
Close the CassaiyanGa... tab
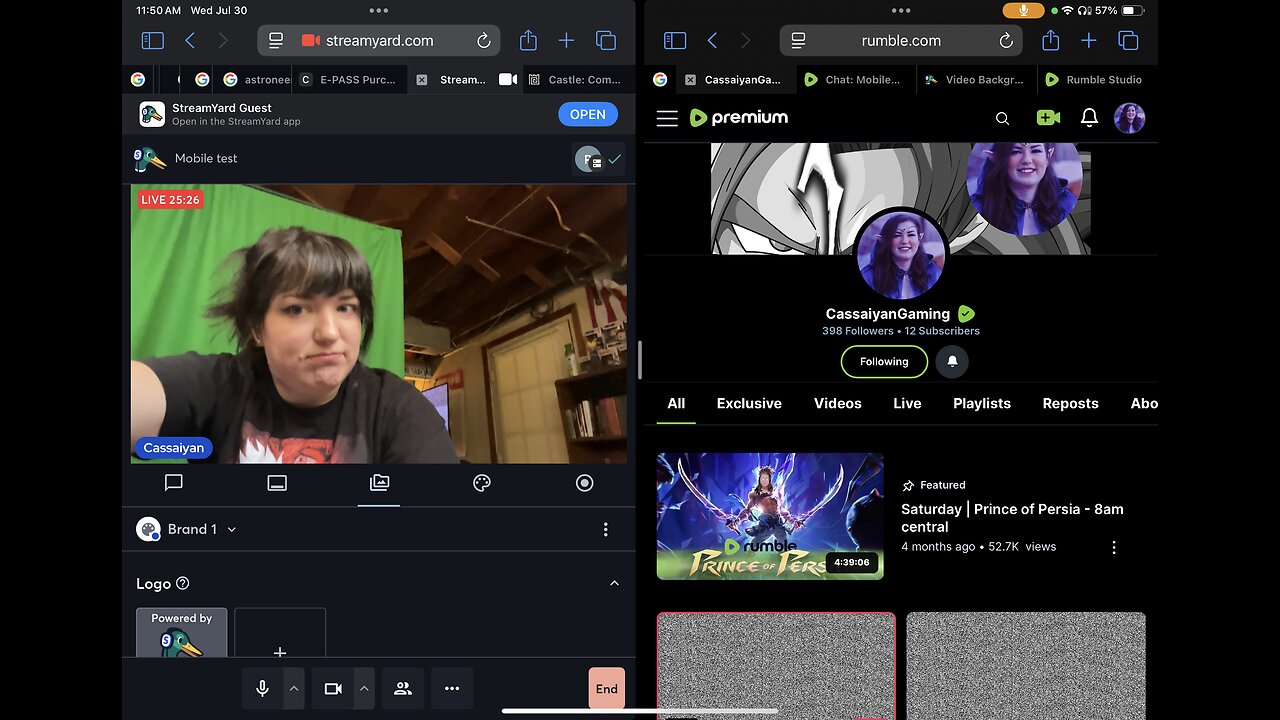tap(690, 80)
